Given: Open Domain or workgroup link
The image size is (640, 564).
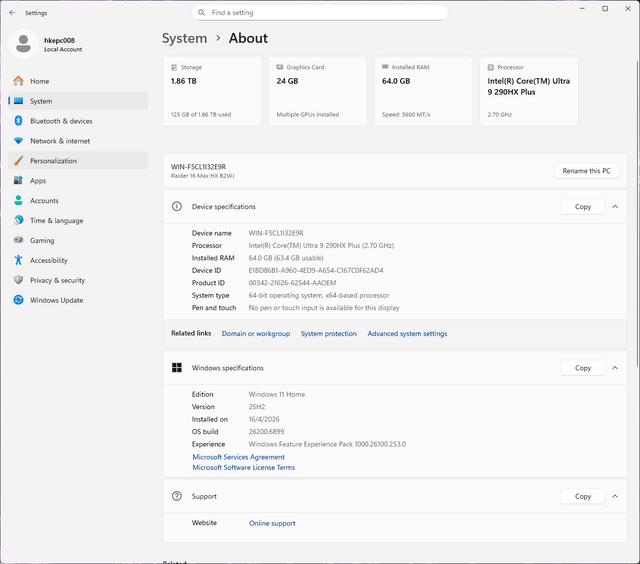Looking at the screenshot, I should point(256,333).
